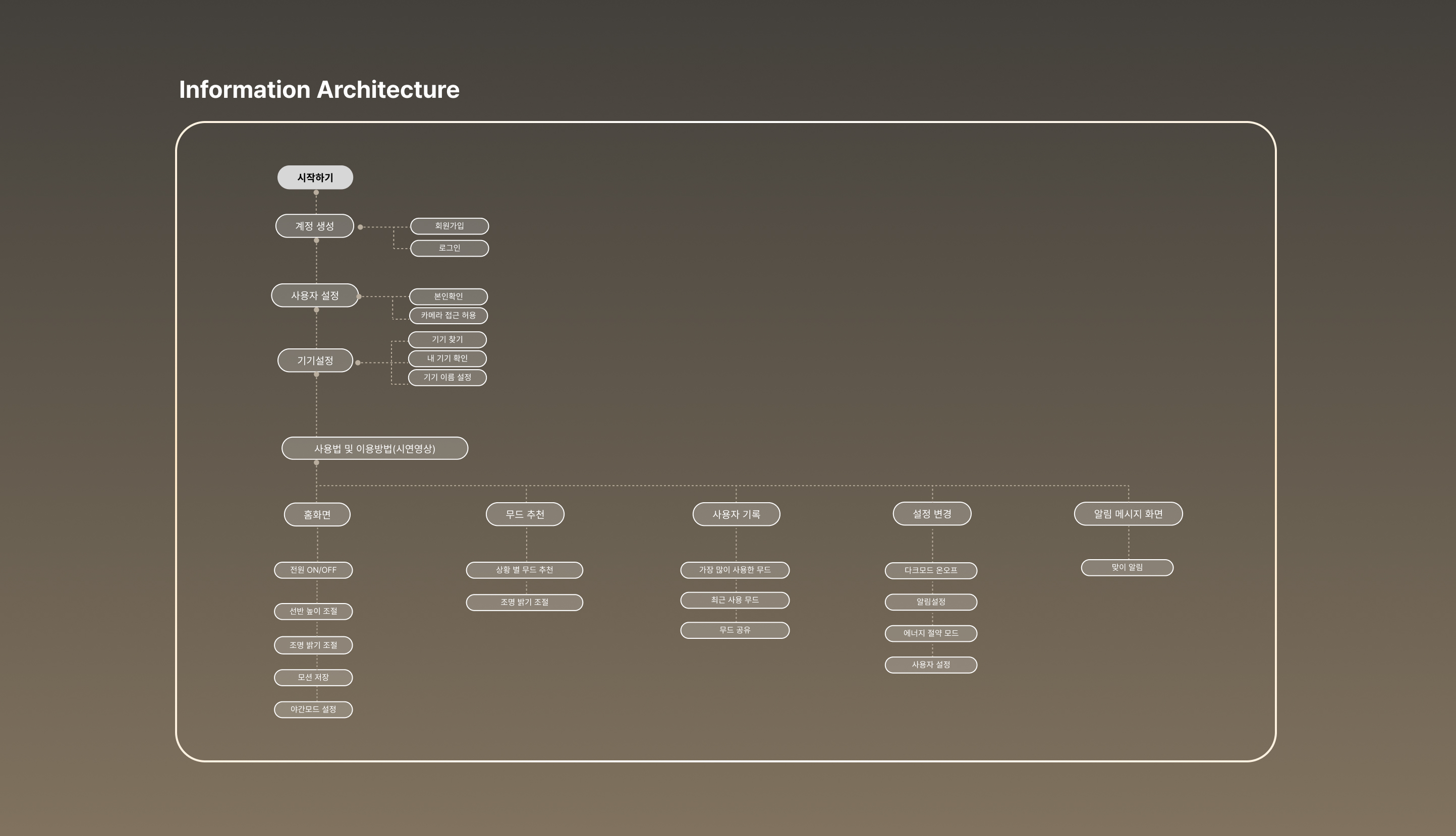Select 조명 밝기 조절 under 무드 추천

(x=524, y=603)
